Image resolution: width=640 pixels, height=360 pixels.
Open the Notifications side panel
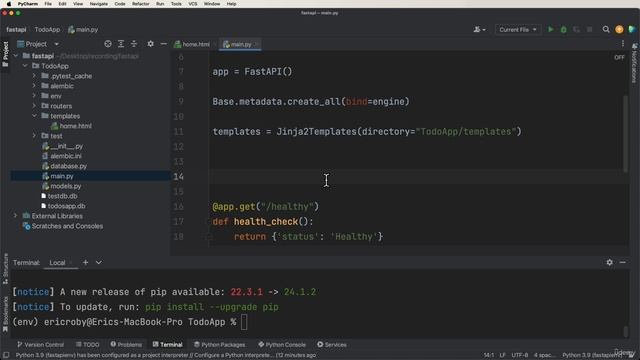click(634, 63)
